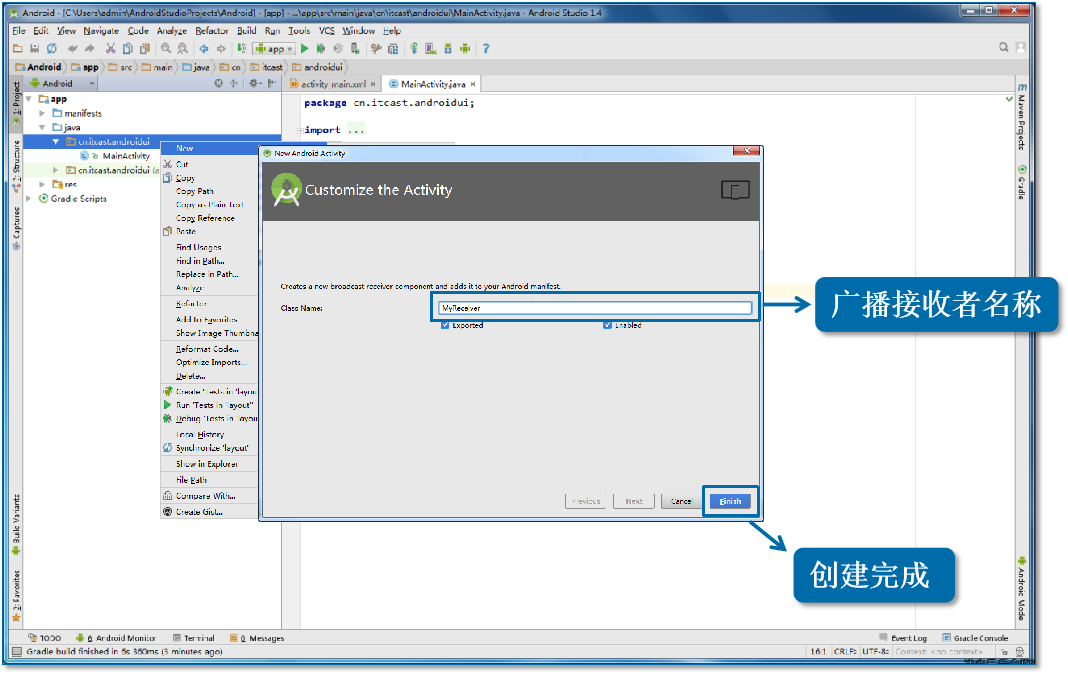This screenshot has width=1068, height=676.
Task: Click the Class Name input field
Action: tap(595, 308)
